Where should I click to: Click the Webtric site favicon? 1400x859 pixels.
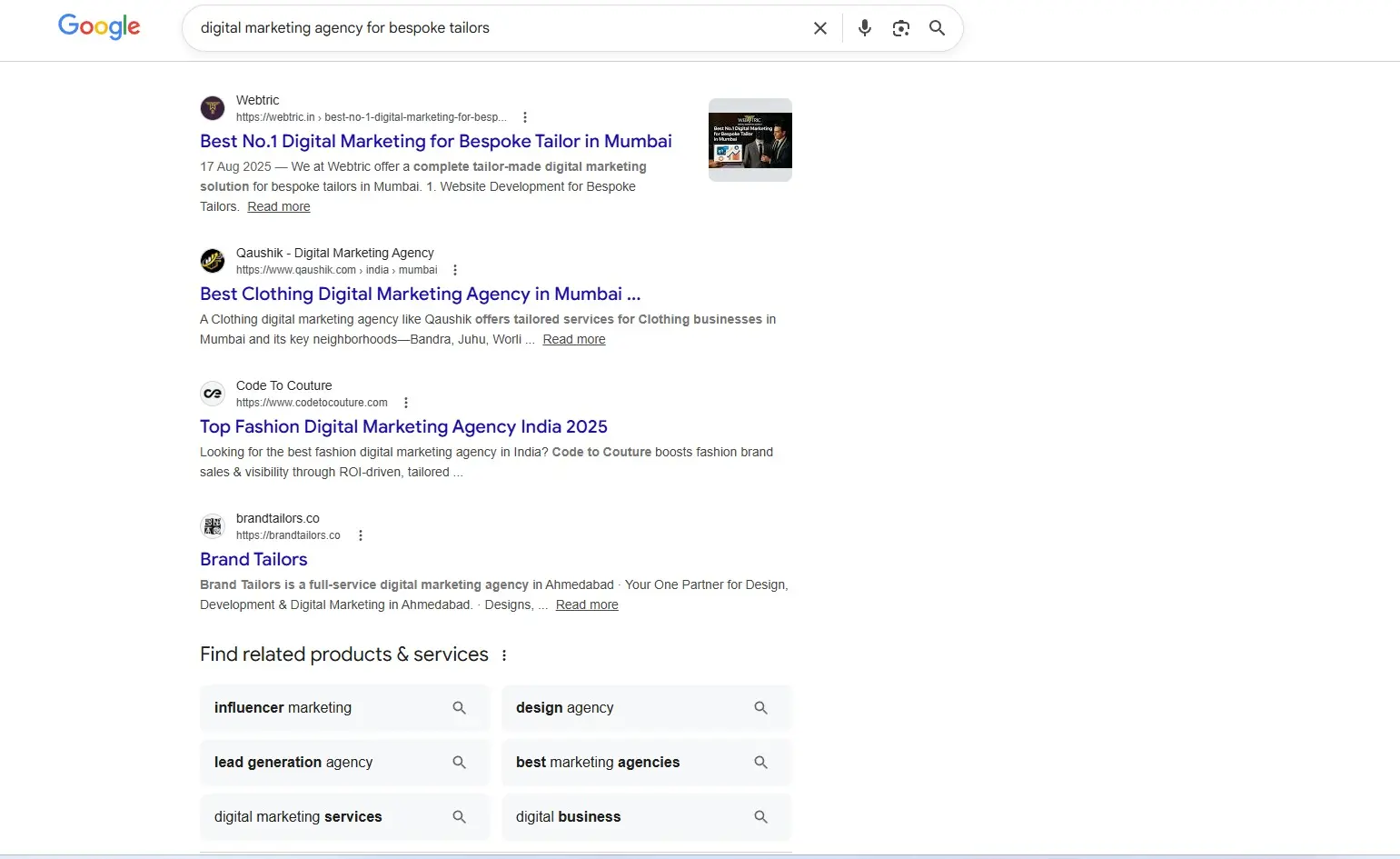(212, 108)
